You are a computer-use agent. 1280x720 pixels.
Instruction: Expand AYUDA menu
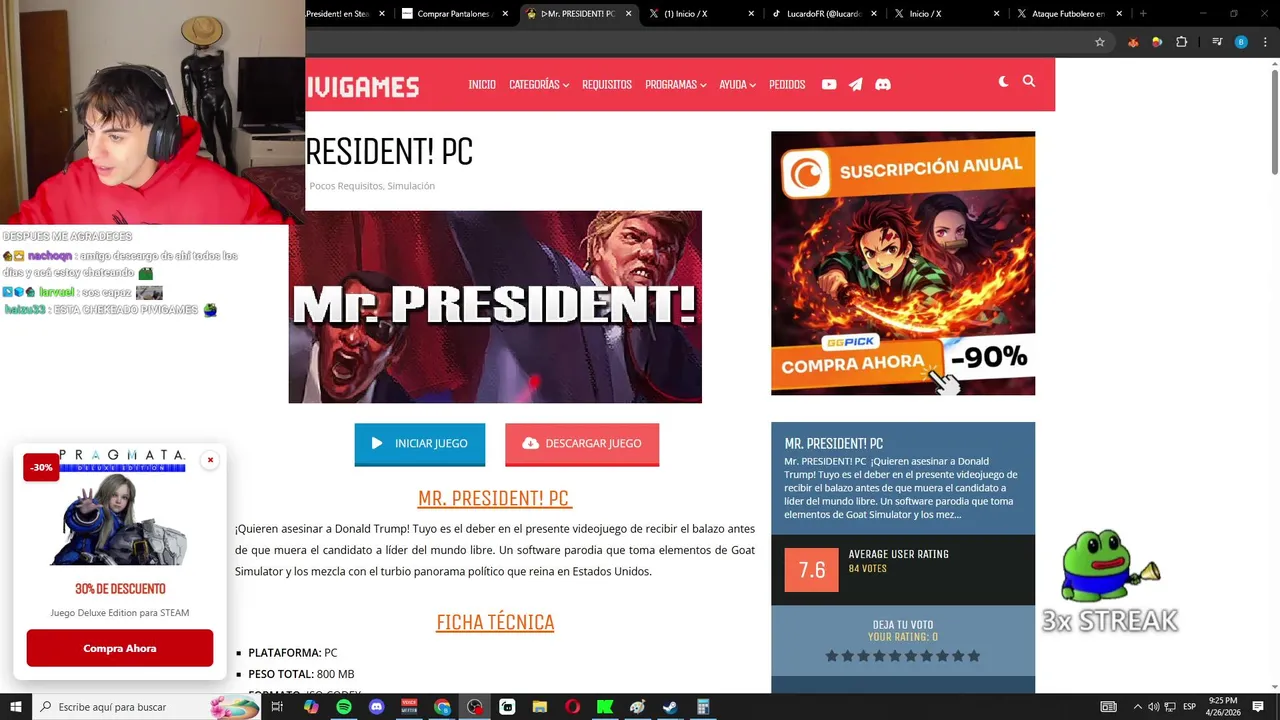[x=738, y=84]
